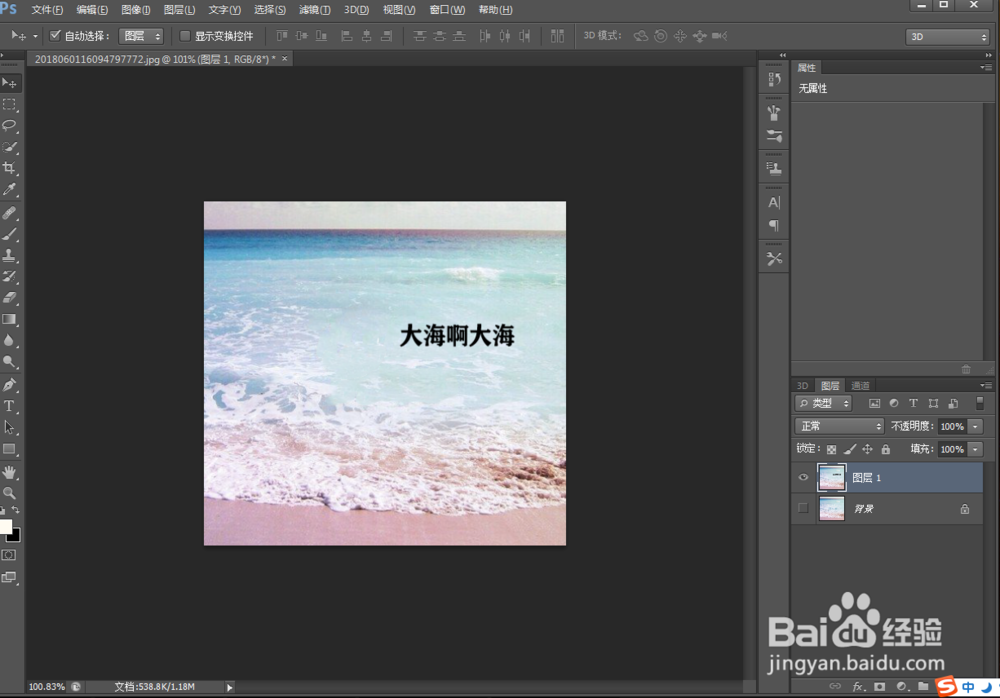
Task: Close the document tab
Action: [x=284, y=59]
